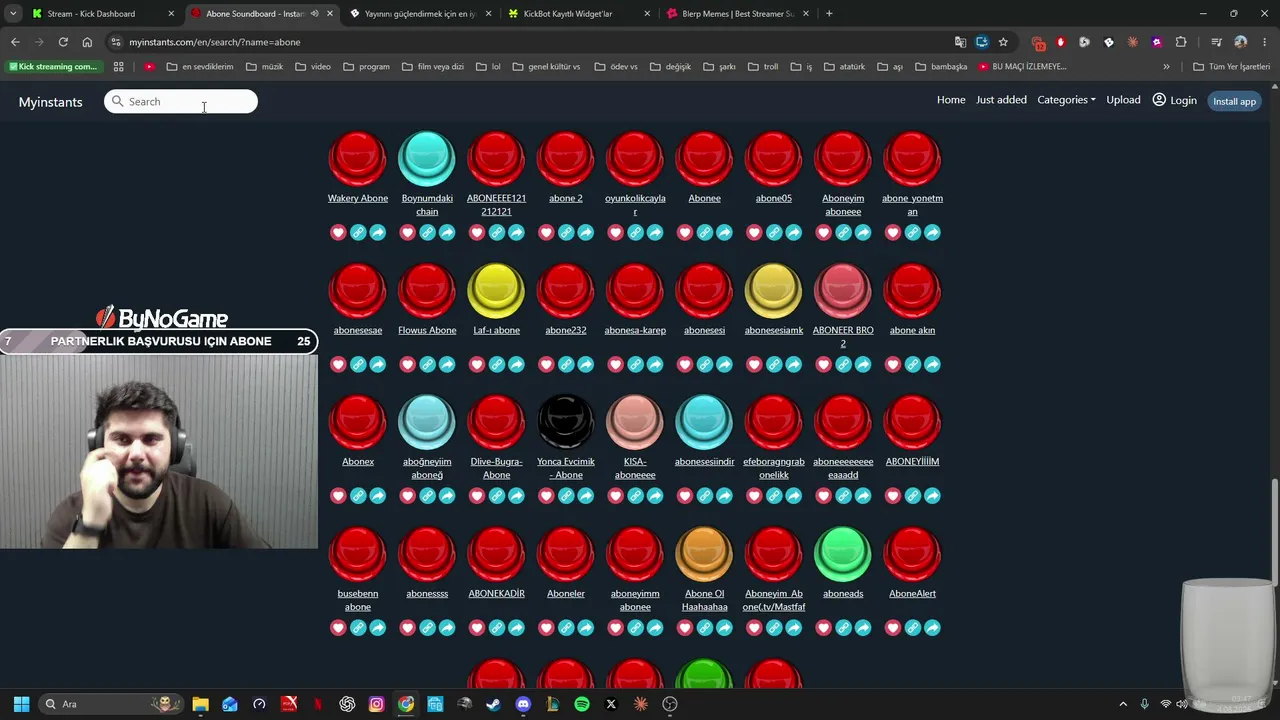Open the abone232 sound title link

point(566,330)
